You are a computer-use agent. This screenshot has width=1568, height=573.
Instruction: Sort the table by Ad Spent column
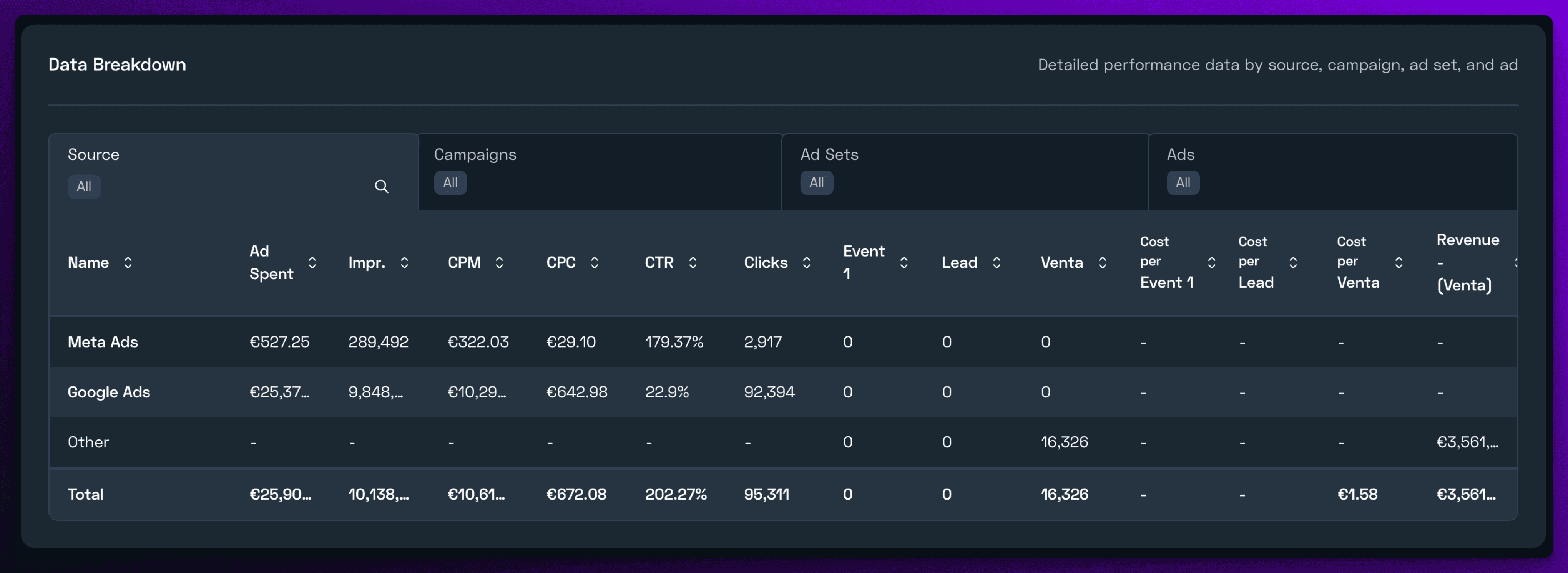coord(312,262)
